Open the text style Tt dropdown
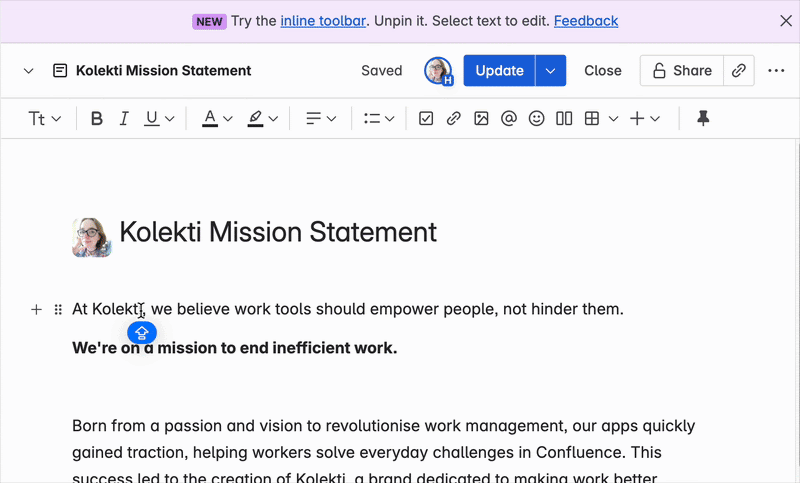This screenshot has width=800, height=483. pos(44,119)
